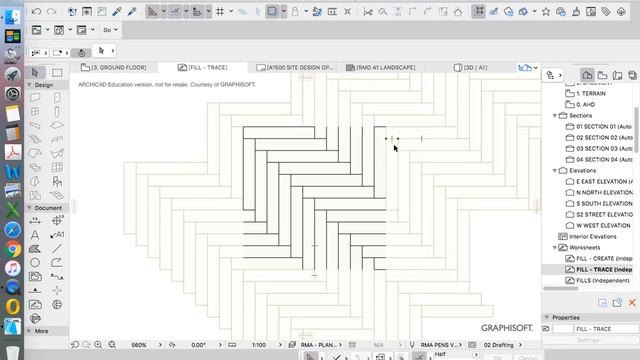
Task: Open grid snap options dropdown arrow
Action: point(231,11)
